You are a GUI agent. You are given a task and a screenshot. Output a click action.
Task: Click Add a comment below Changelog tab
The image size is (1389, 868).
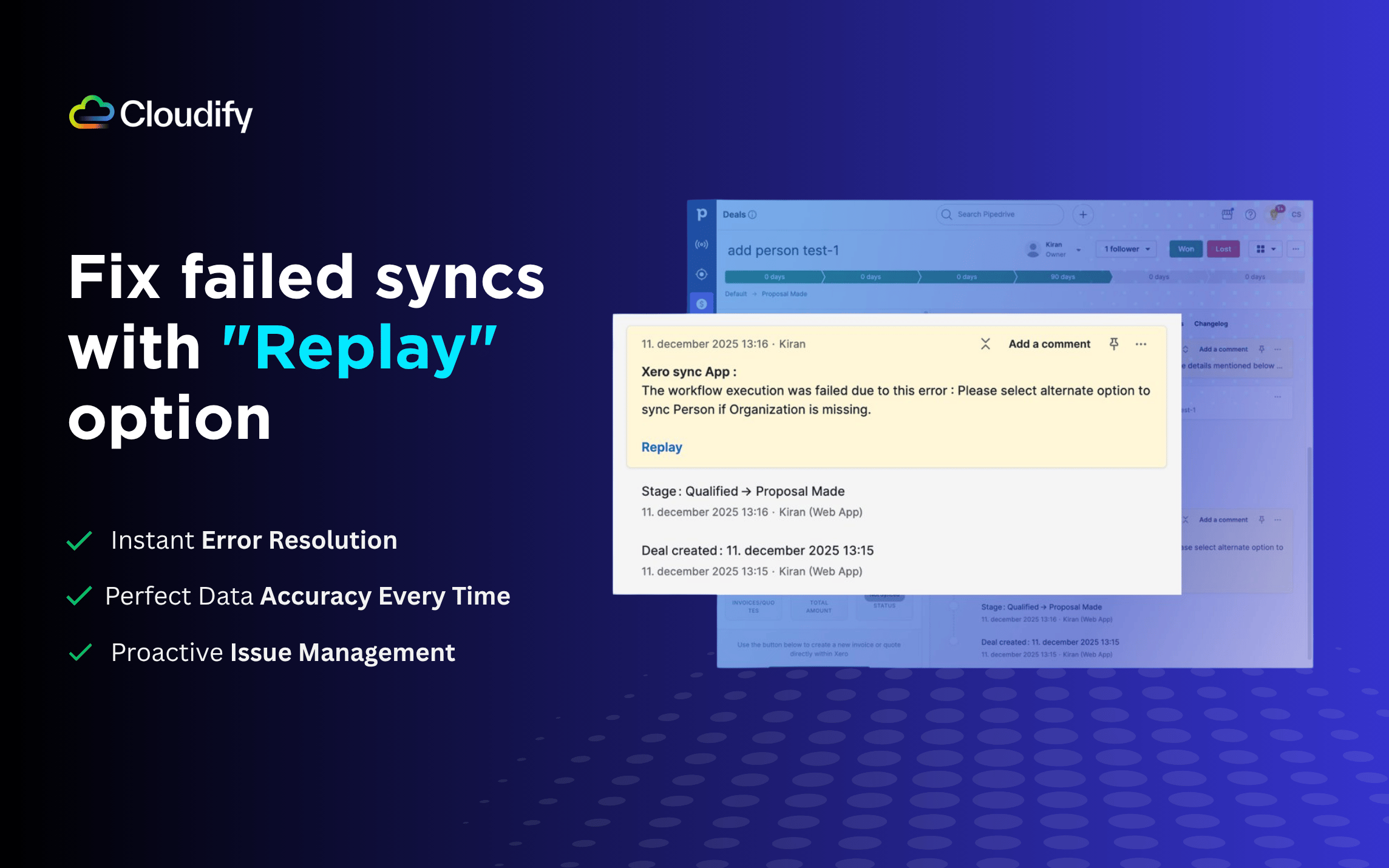pos(1223,349)
